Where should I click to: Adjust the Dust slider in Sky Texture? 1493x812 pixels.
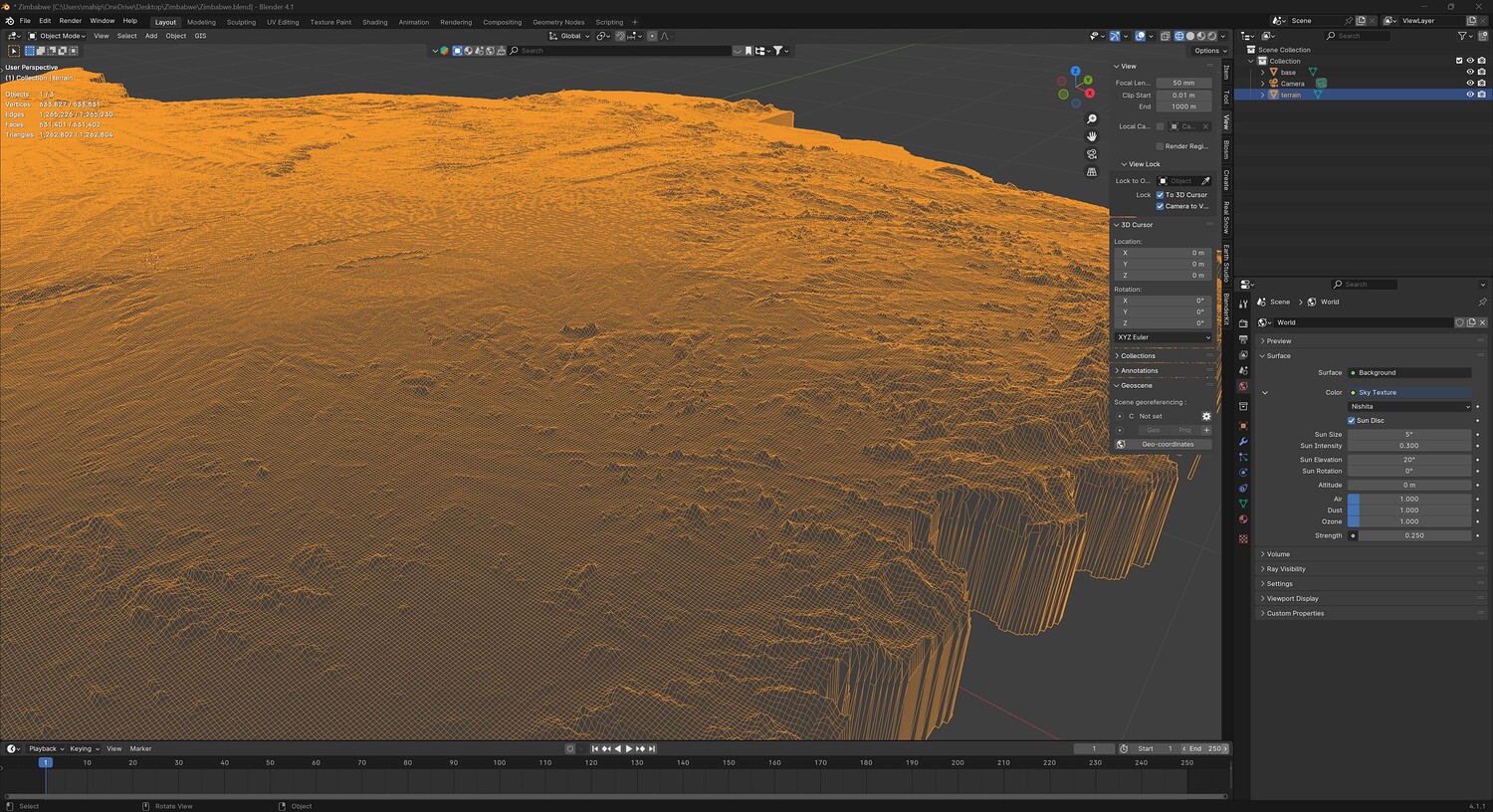click(x=1409, y=510)
